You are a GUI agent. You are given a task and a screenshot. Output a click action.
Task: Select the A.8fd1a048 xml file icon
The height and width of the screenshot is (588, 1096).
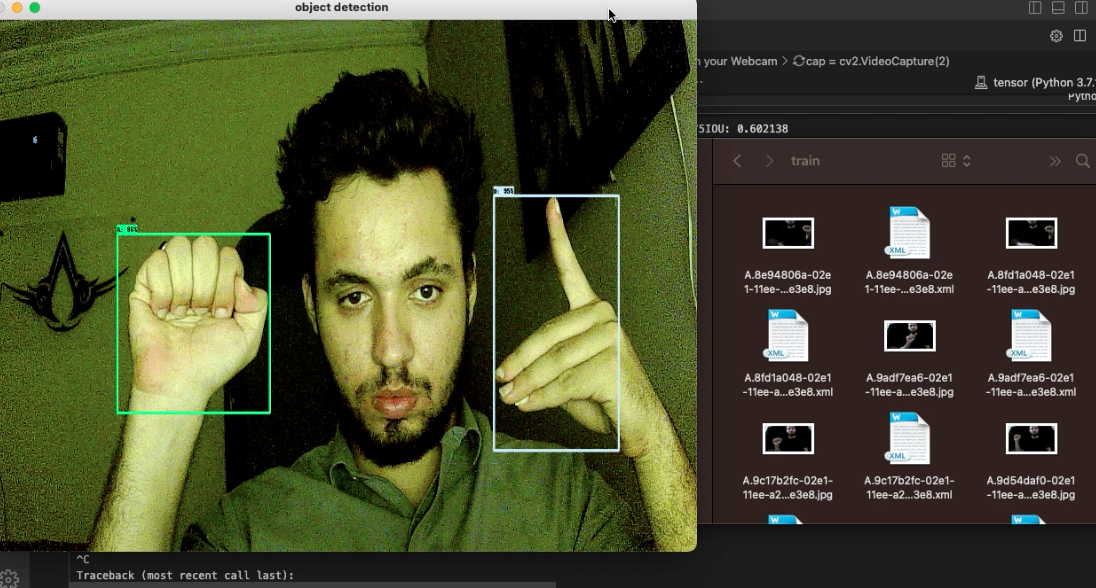[788, 336]
